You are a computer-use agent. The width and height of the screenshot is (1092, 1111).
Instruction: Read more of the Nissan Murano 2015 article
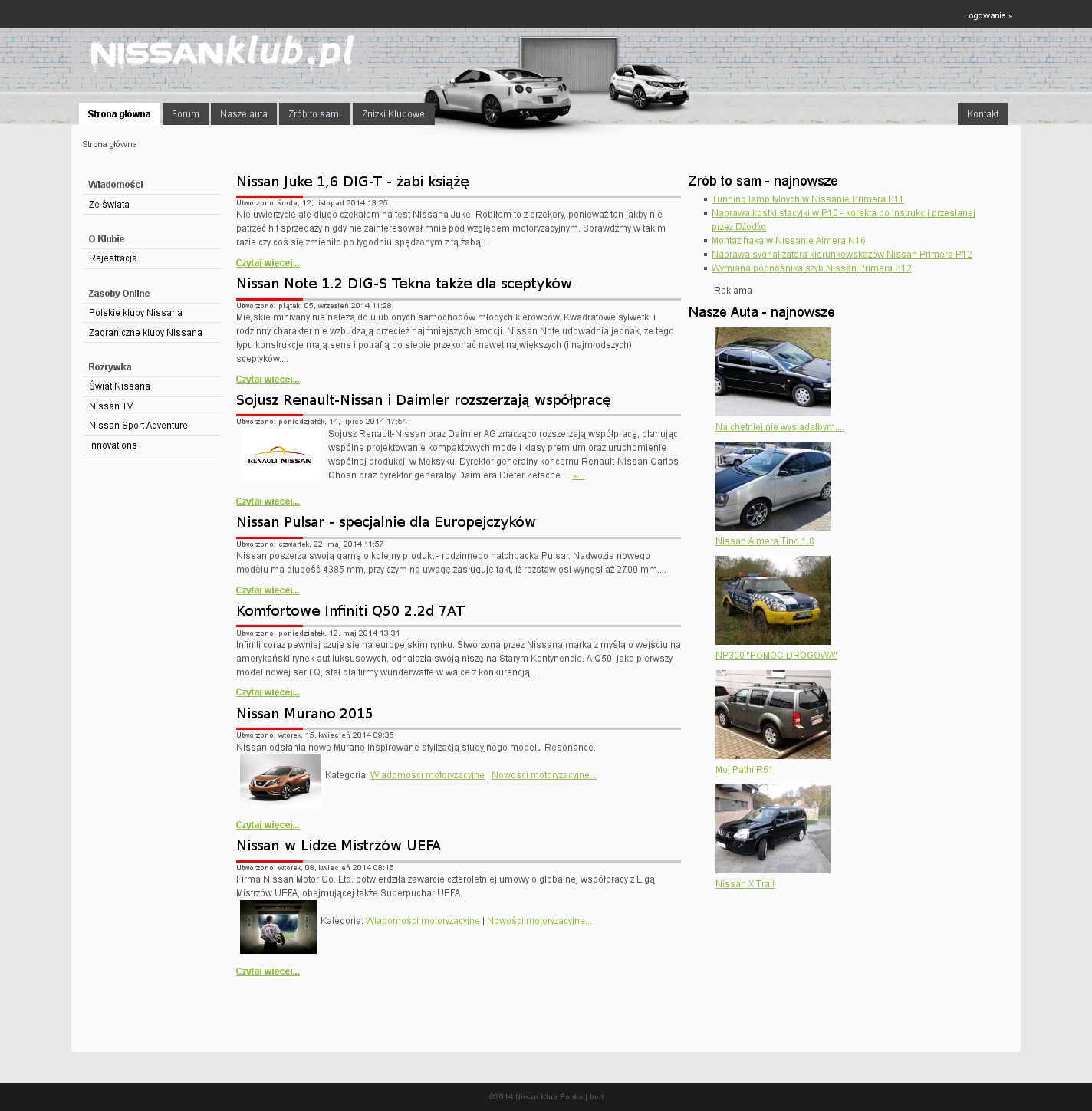pyautogui.click(x=268, y=825)
